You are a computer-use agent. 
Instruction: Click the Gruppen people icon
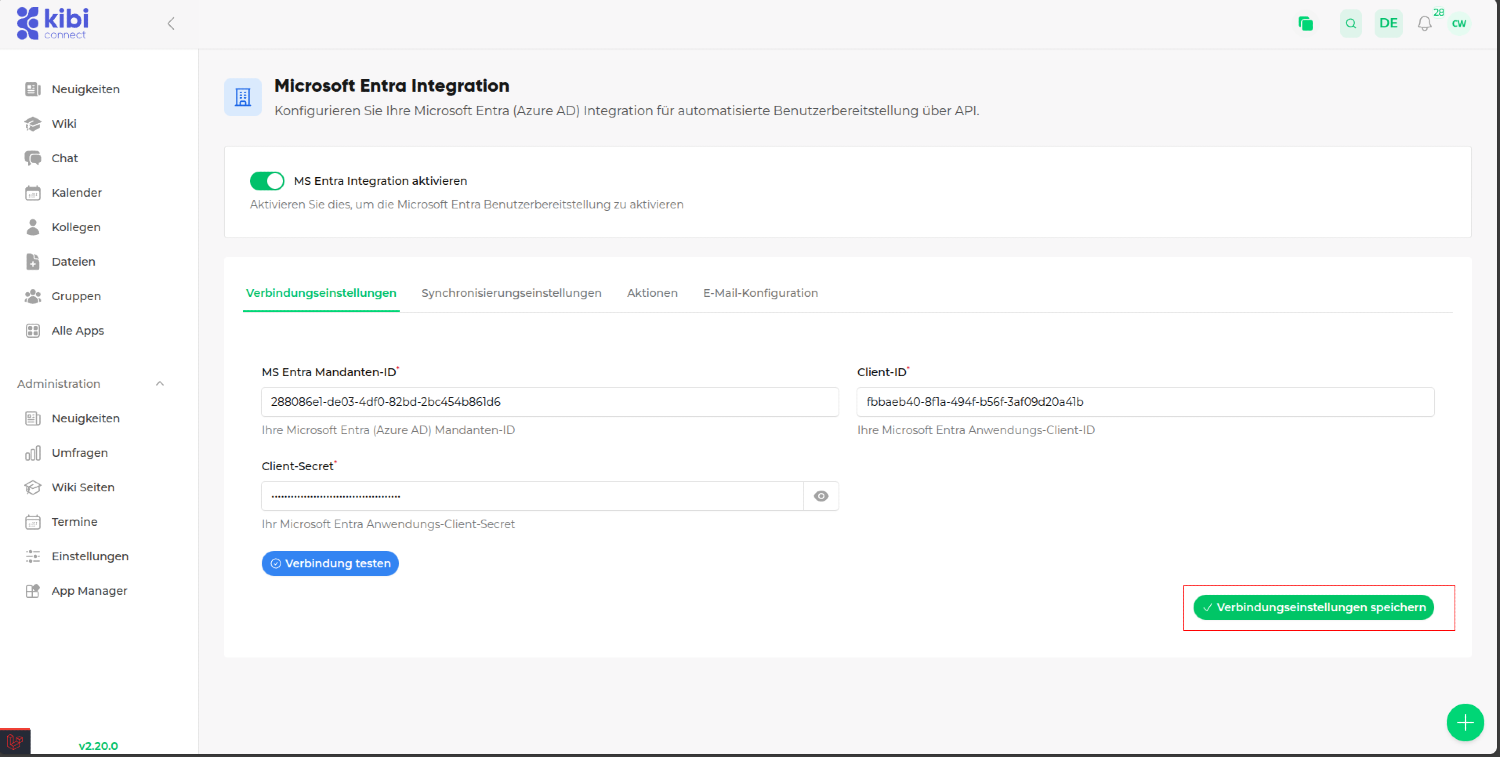[x=33, y=296]
